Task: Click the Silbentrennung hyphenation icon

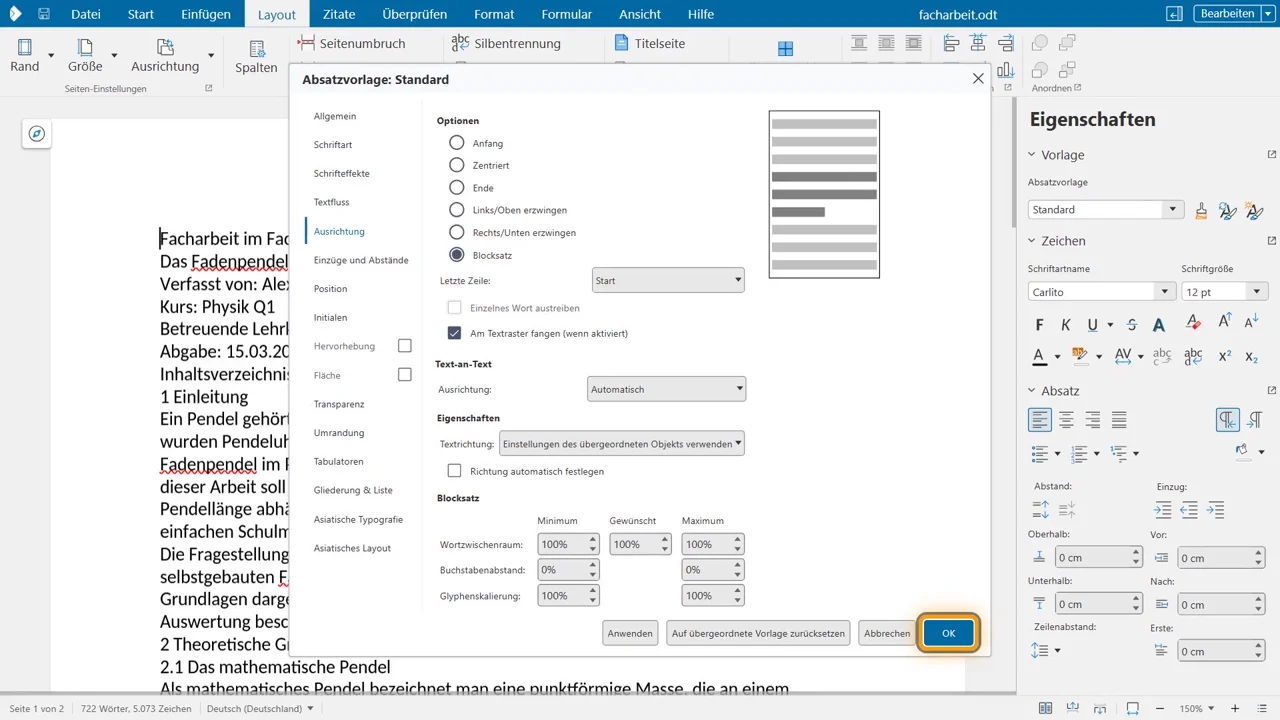Action: [x=460, y=43]
